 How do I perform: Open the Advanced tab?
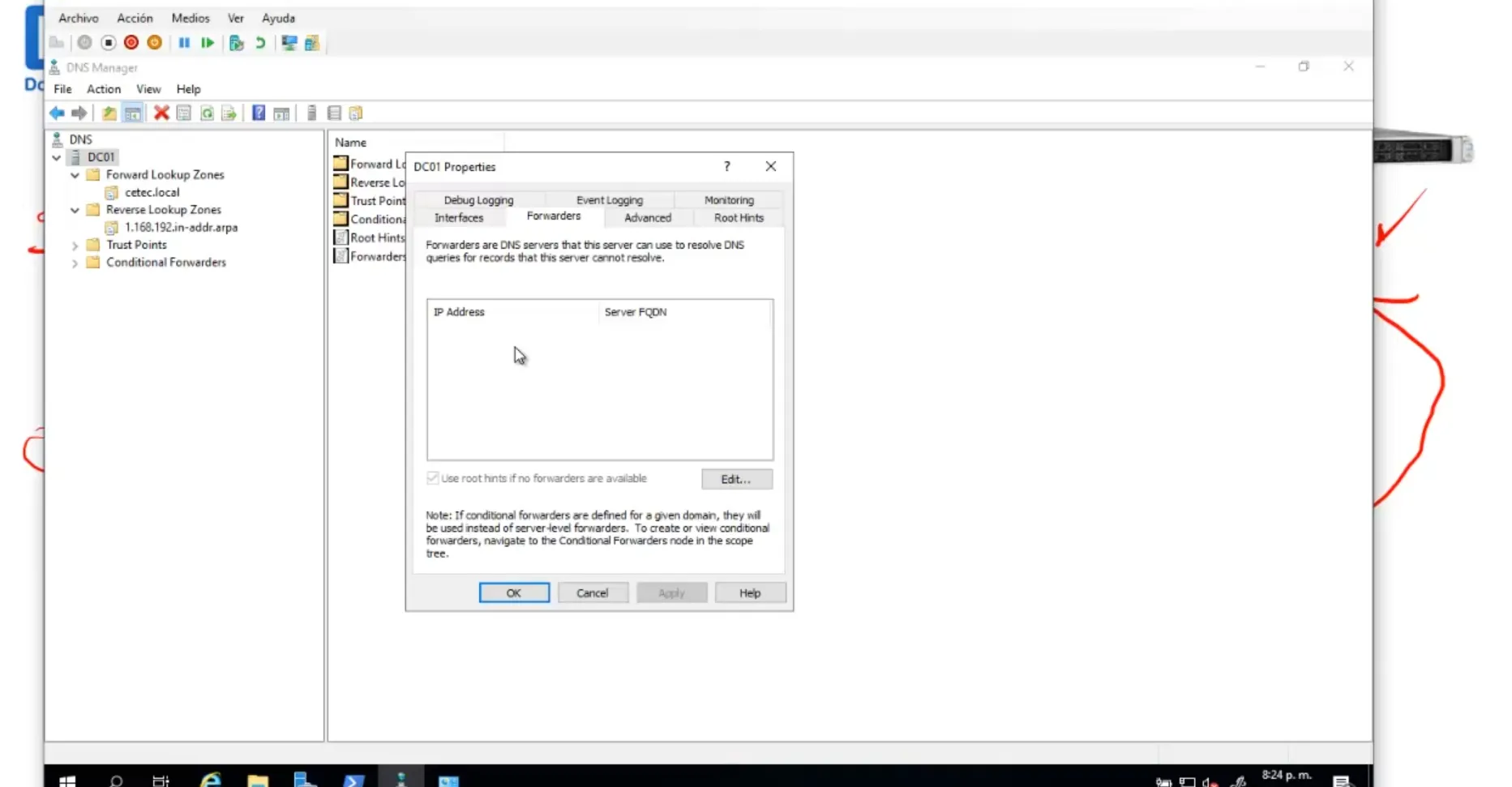tap(647, 218)
